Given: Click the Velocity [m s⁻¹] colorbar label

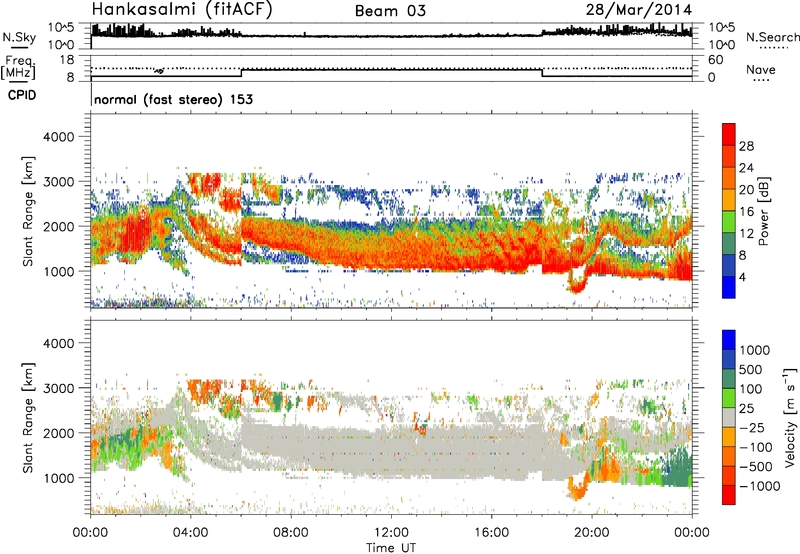Looking at the screenshot, I should (790, 417).
